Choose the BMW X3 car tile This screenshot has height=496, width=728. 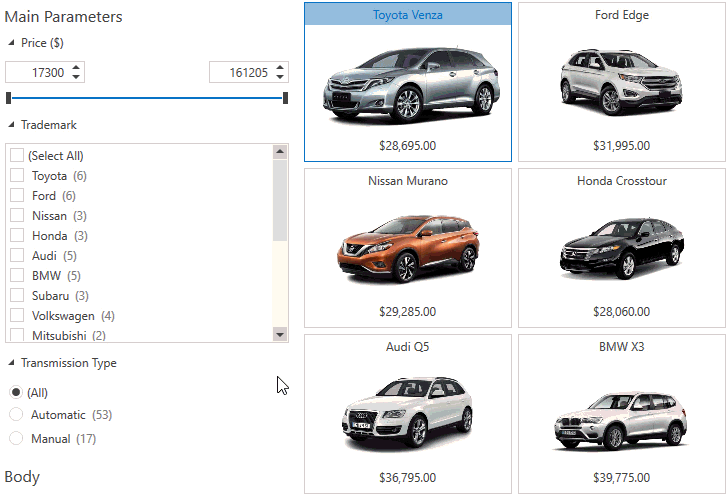(621, 414)
